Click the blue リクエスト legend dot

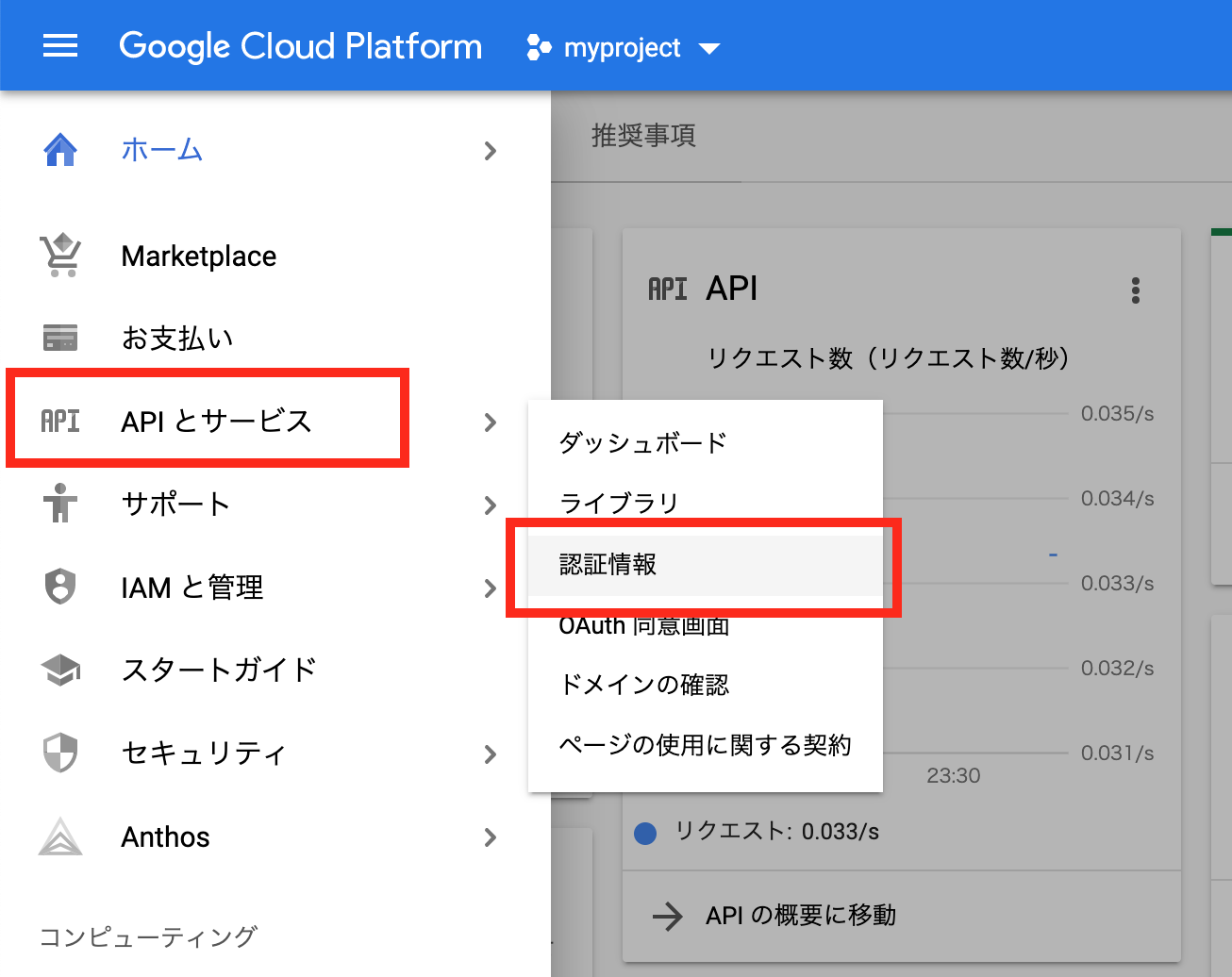coord(645,833)
